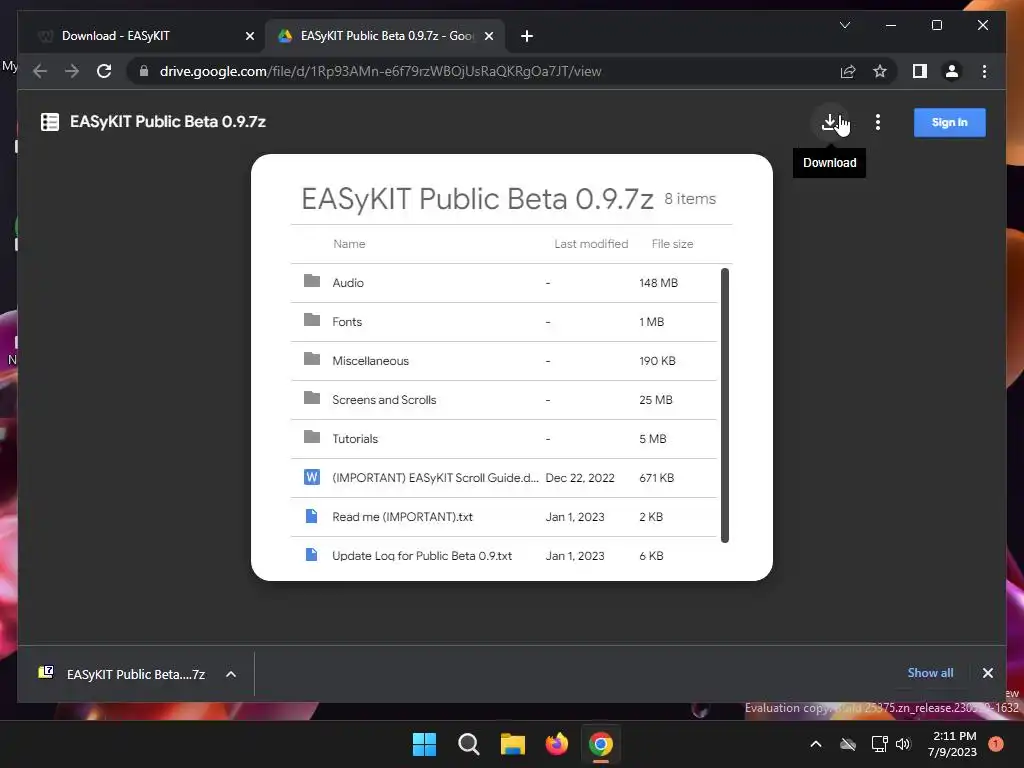Click the Name column header
Viewport: 1024px width, 768px height.
349,244
